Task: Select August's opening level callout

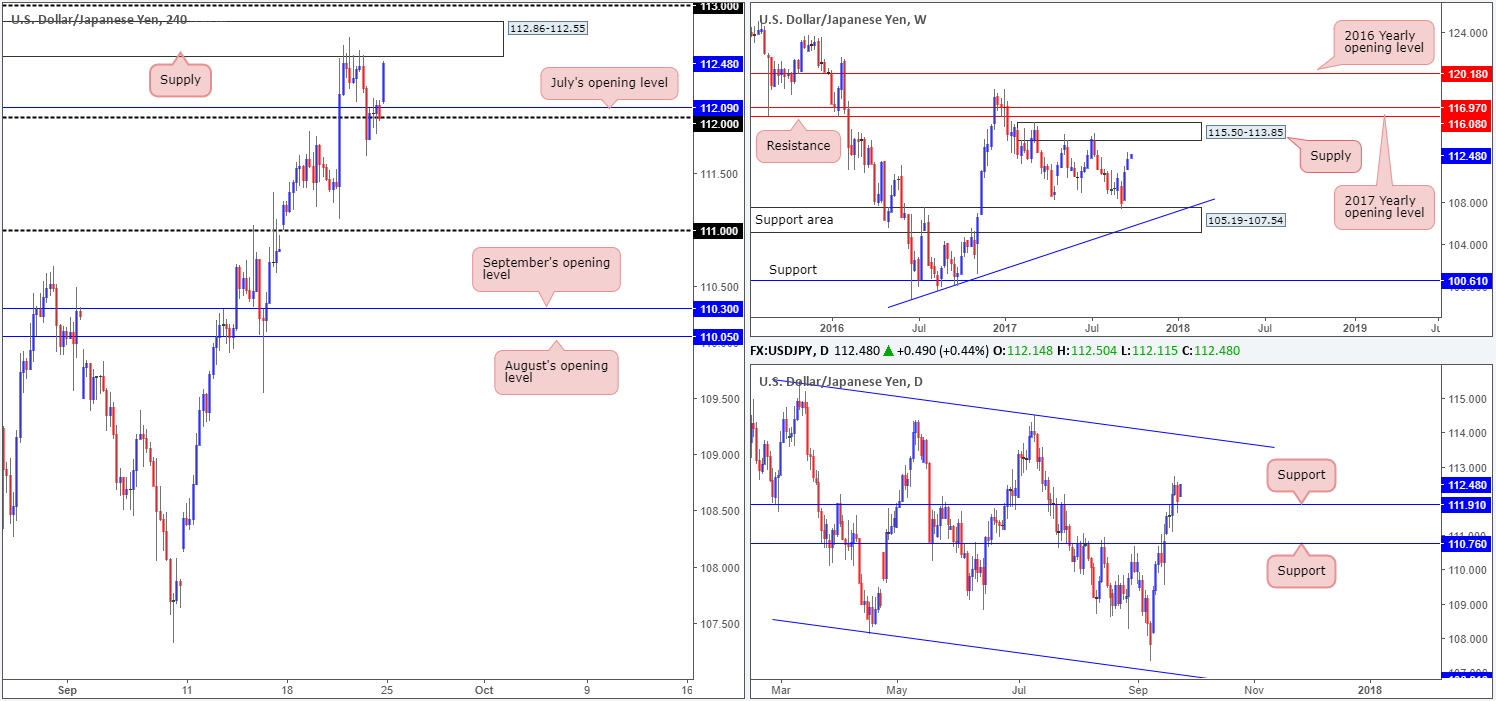Action: click(557, 372)
